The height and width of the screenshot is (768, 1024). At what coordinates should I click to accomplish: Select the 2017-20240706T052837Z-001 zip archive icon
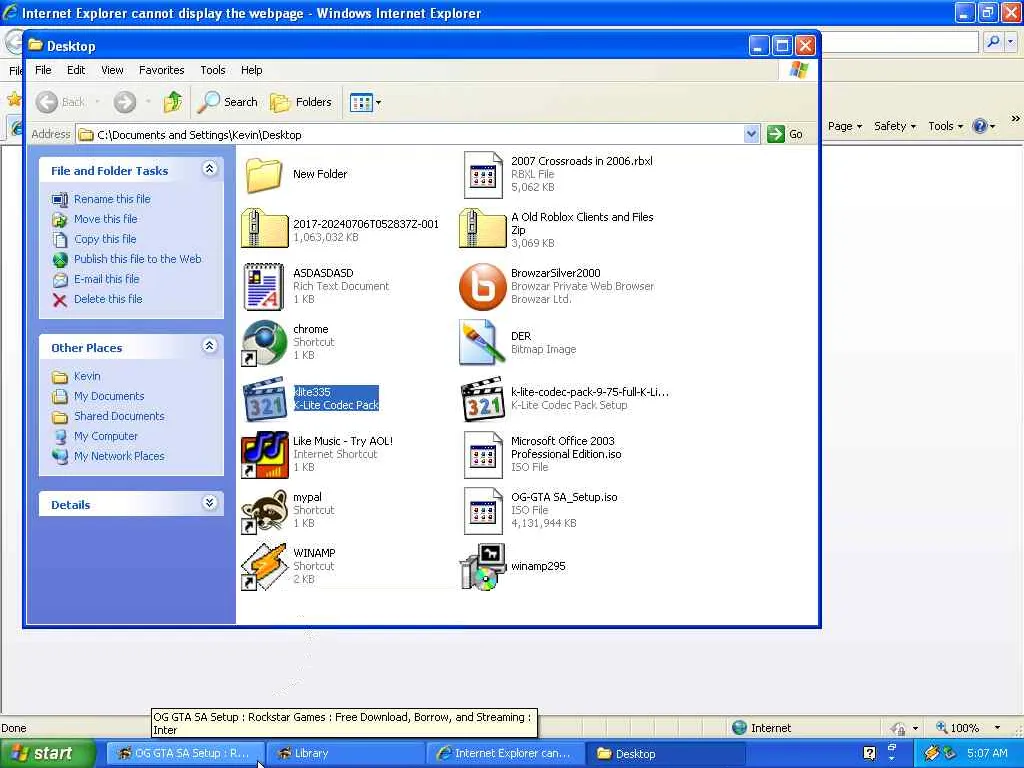click(x=264, y=229)
